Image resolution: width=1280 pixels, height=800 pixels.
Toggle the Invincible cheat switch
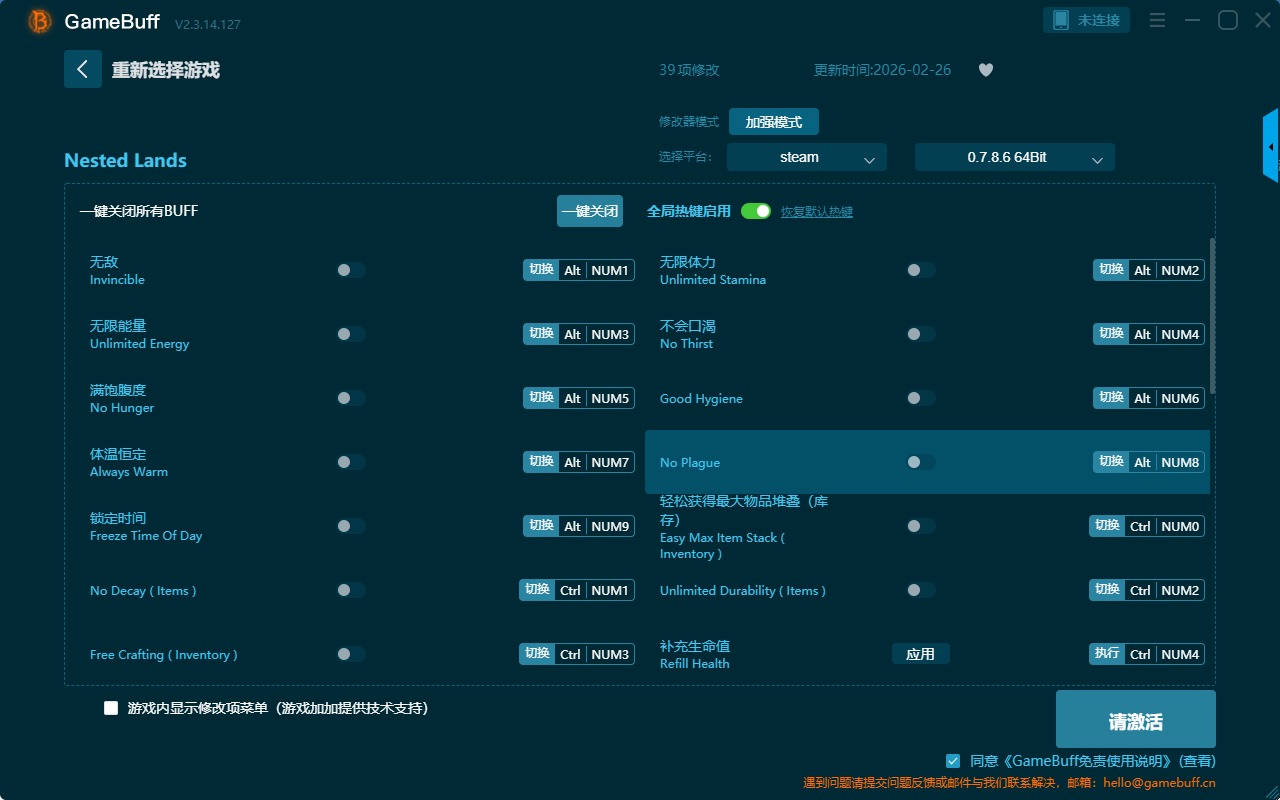click(351, 270)
